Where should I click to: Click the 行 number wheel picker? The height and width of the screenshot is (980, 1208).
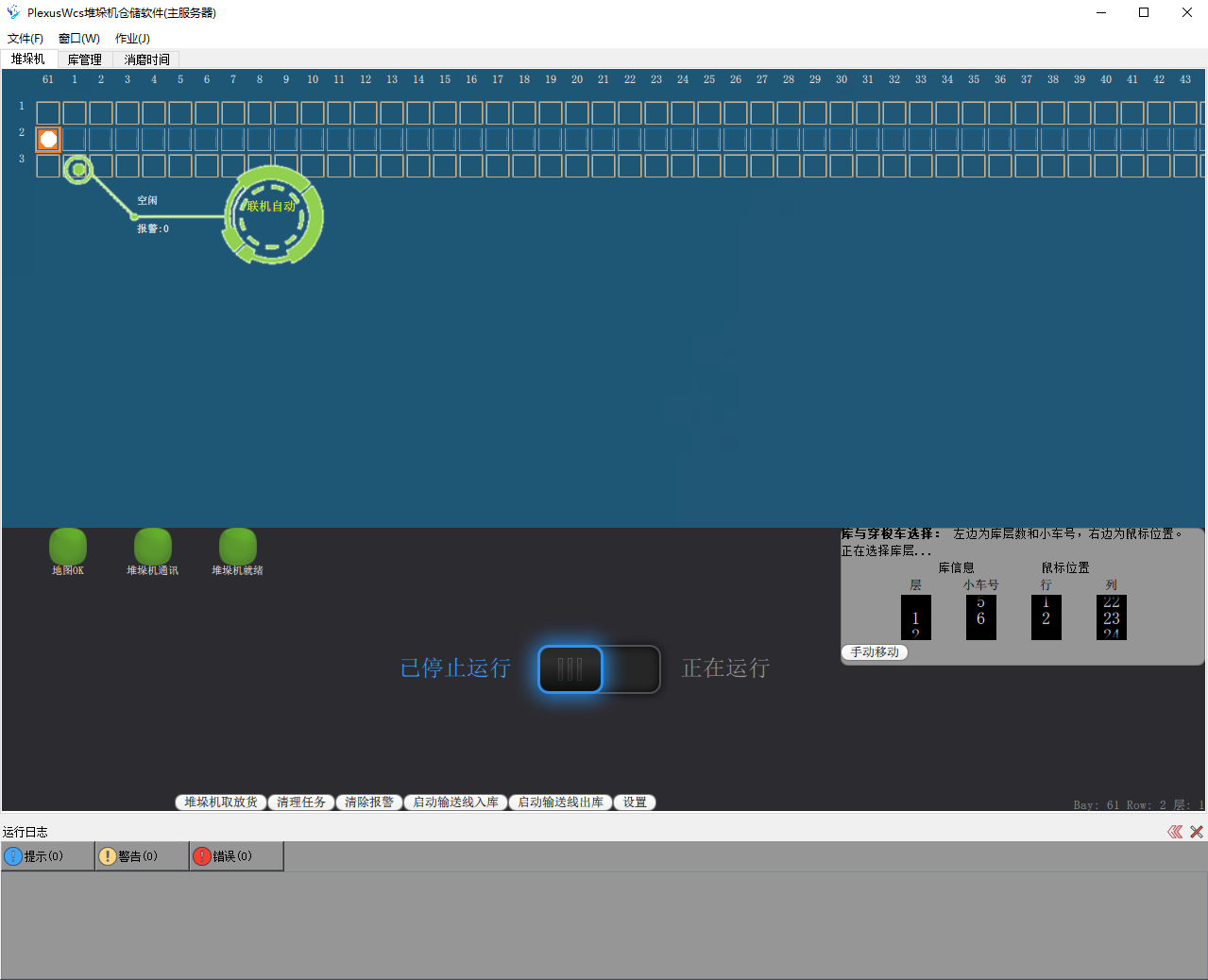1046,617
